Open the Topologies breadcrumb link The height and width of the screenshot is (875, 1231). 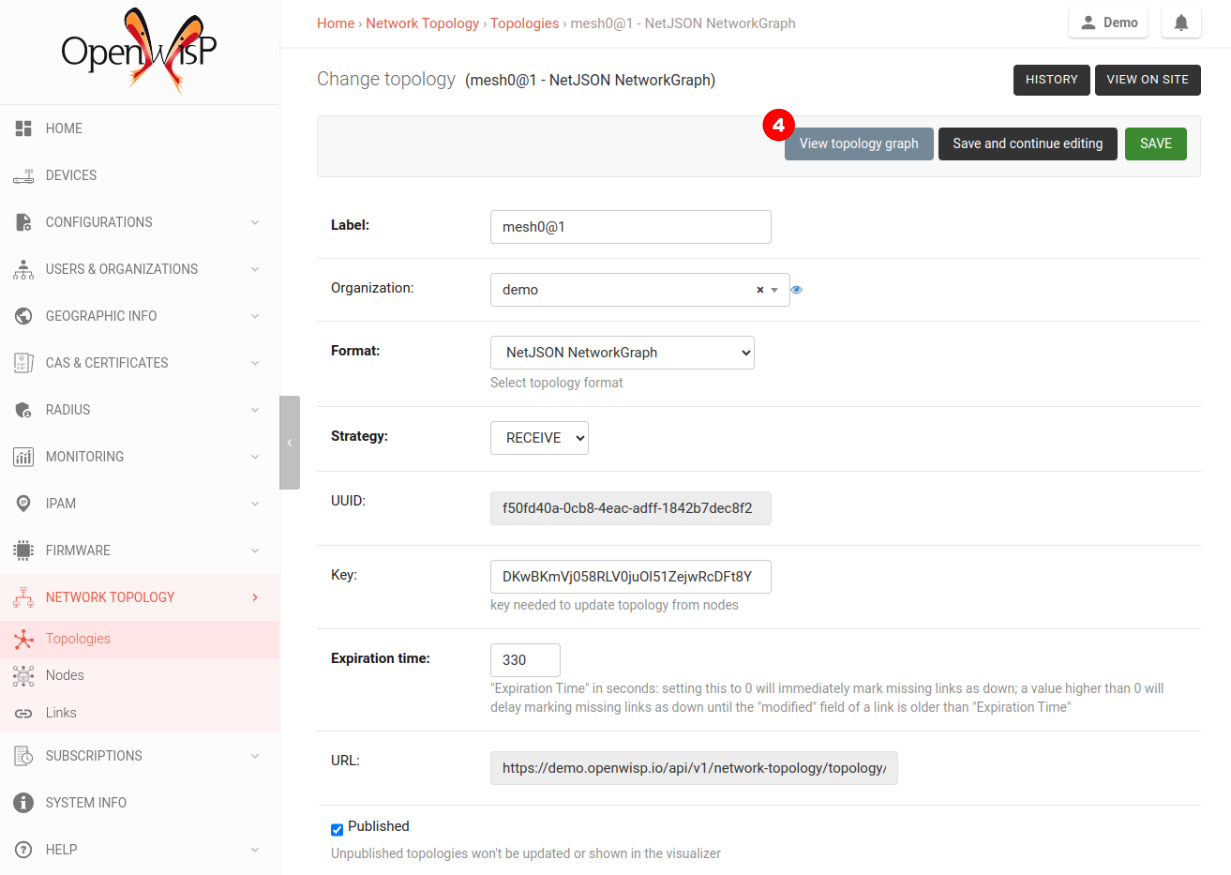click(524, 23)
